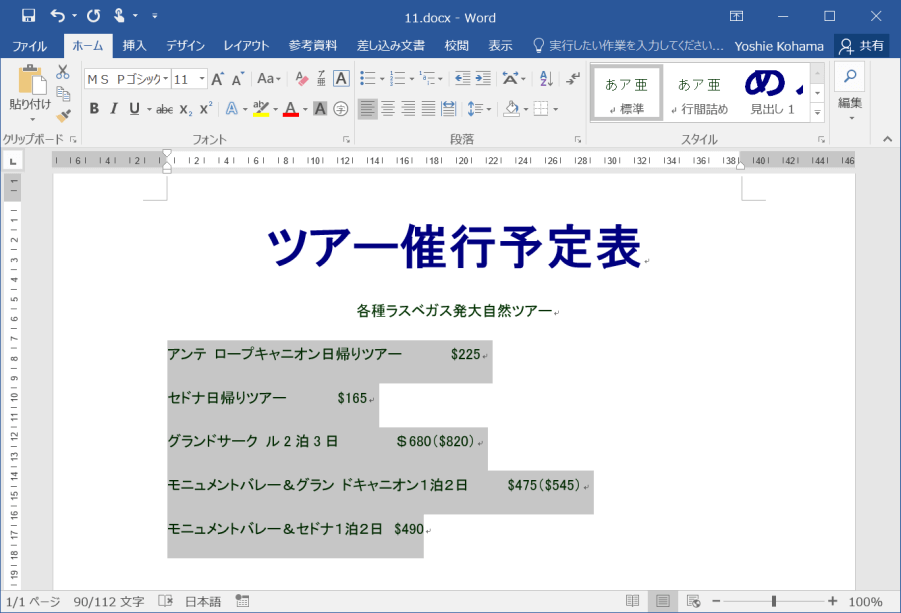The image size is (901, 613).
Task: Copy selection with the copy icon
Action: tap(63, 94)
